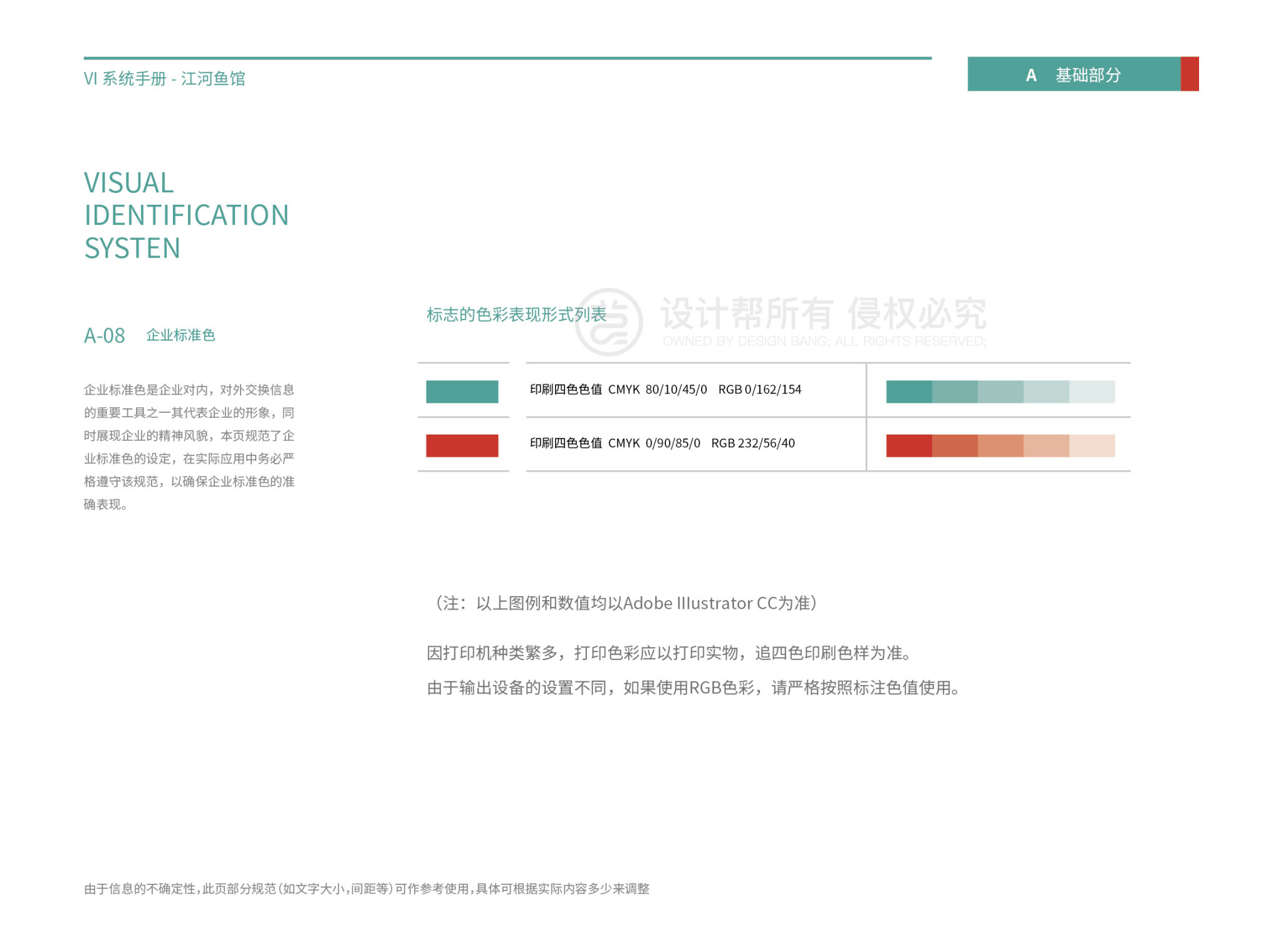Click the '企业标准色' section label

180,335
